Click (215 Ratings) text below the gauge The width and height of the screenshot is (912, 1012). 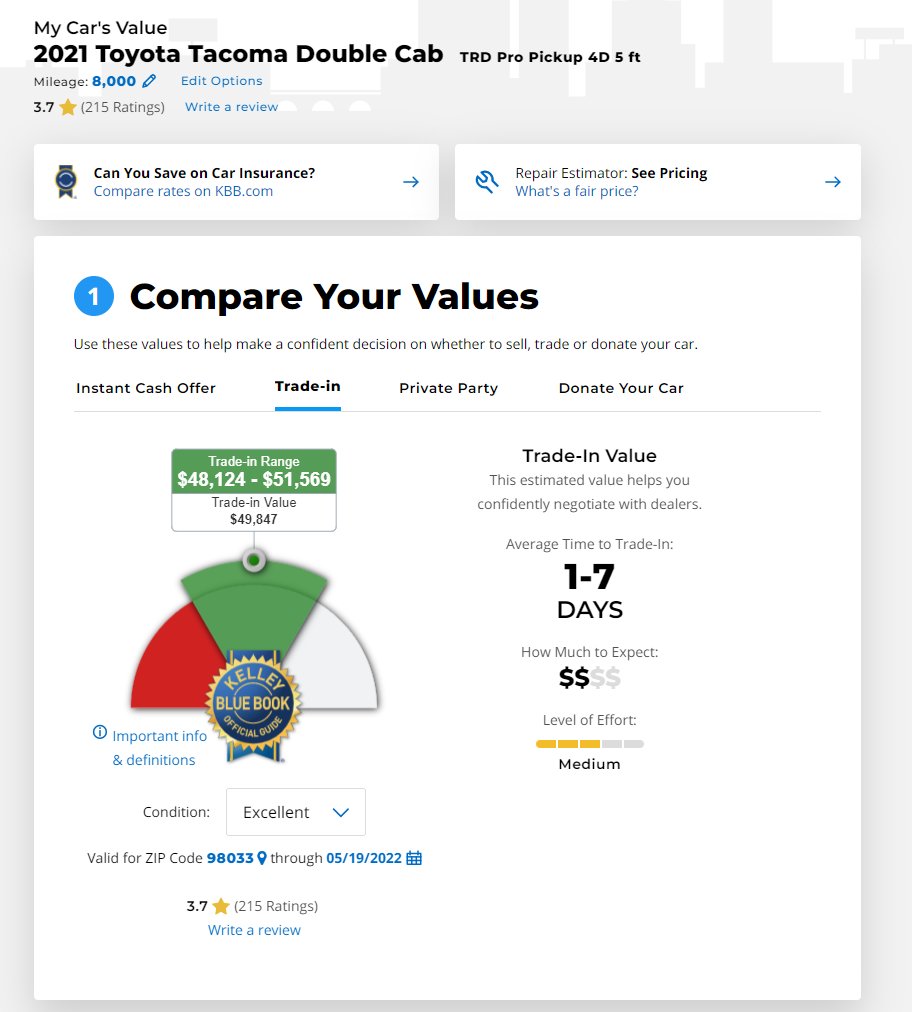coord(276,906)
